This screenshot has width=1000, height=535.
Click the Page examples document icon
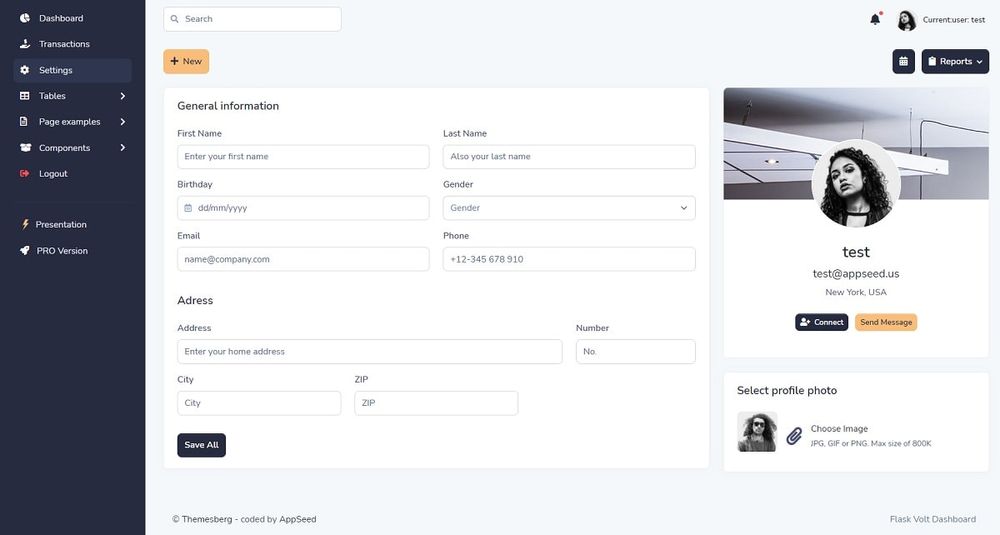pyautogui.click(x=24, y=122)
